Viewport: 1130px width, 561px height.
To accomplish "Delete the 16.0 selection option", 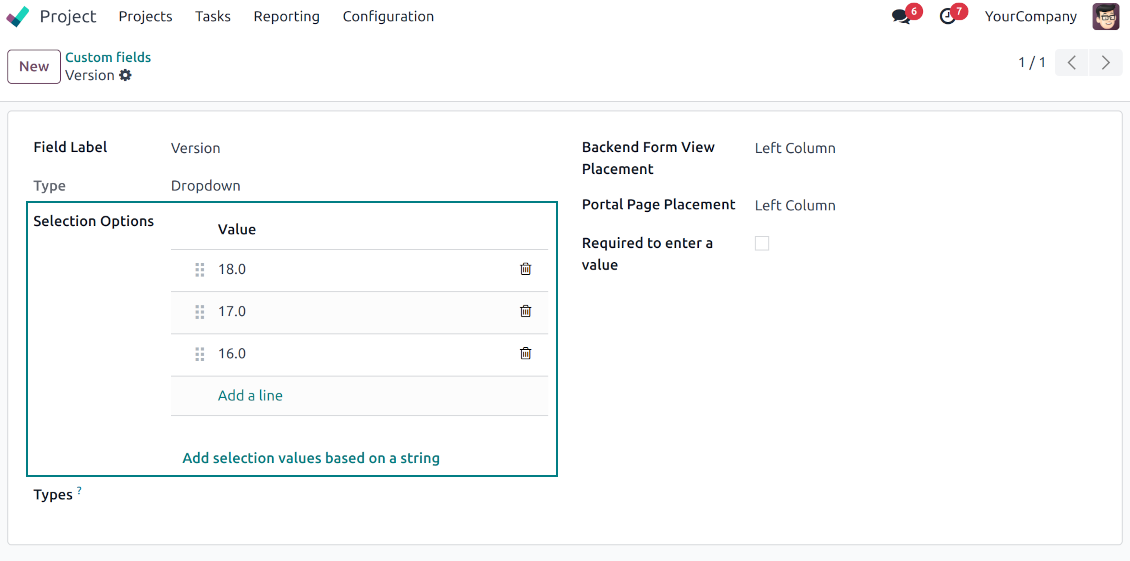I will [x=525, y=353].
